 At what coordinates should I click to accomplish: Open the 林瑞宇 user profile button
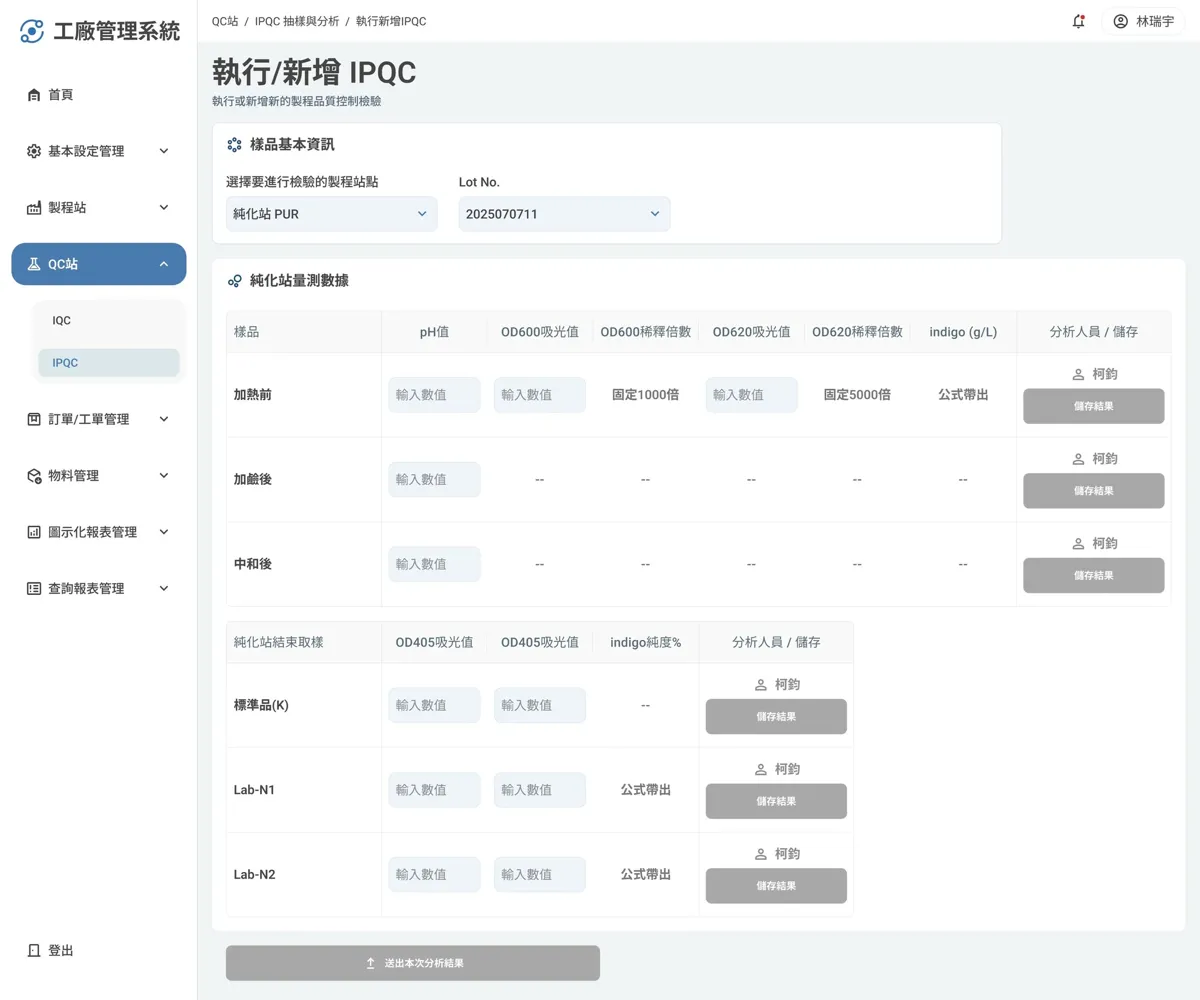click(1143, 21)
